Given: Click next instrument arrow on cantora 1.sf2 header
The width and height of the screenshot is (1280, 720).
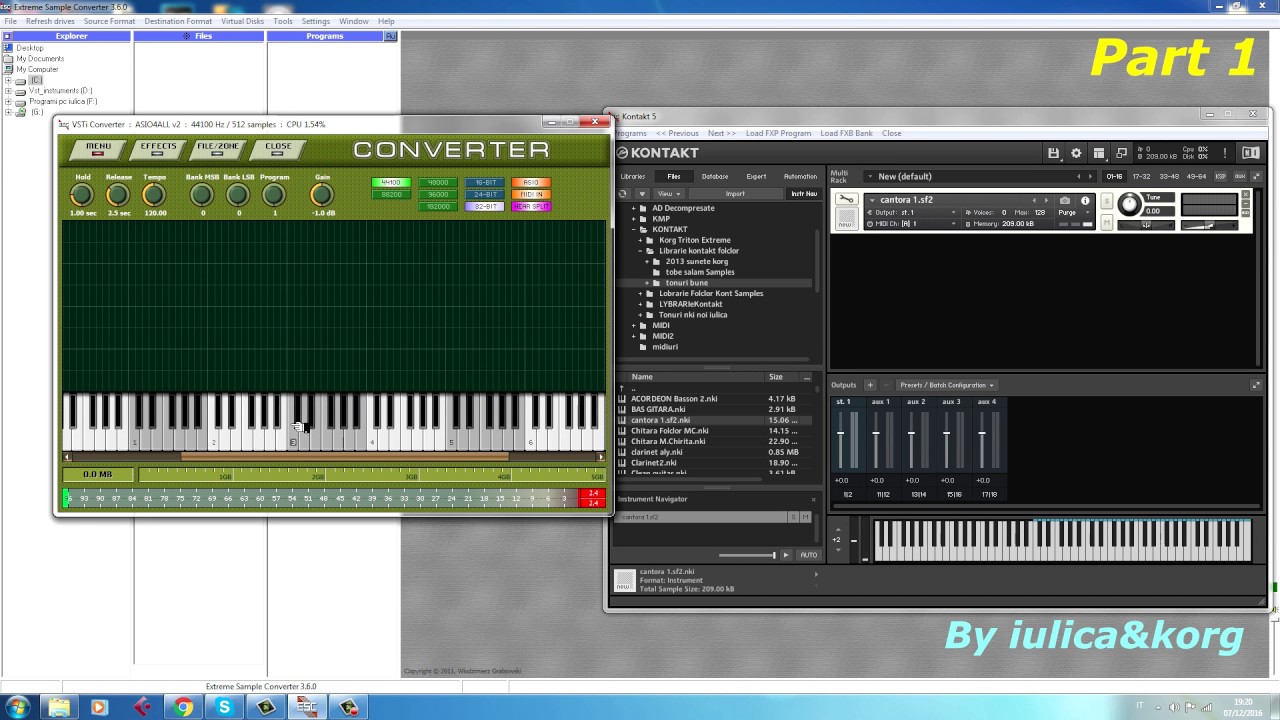Looking at the screenshot, I should (x=1047, y=200).
